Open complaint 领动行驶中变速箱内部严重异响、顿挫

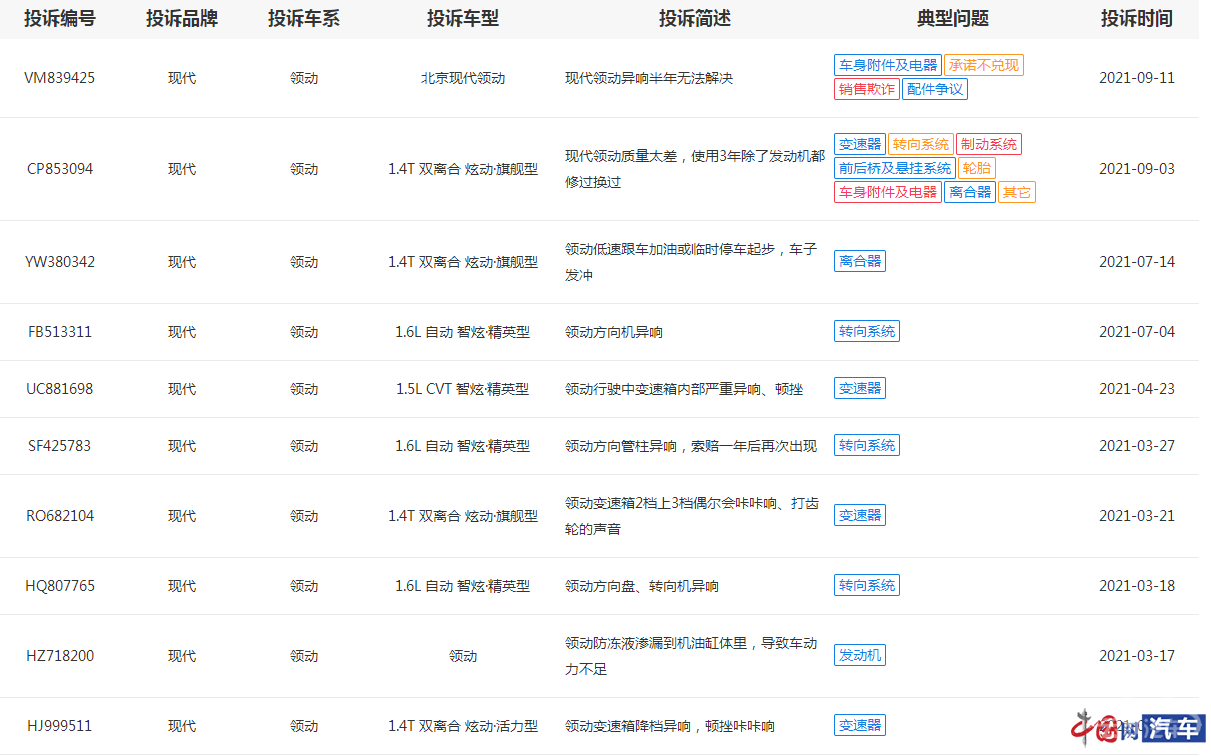tap(684, 389)
